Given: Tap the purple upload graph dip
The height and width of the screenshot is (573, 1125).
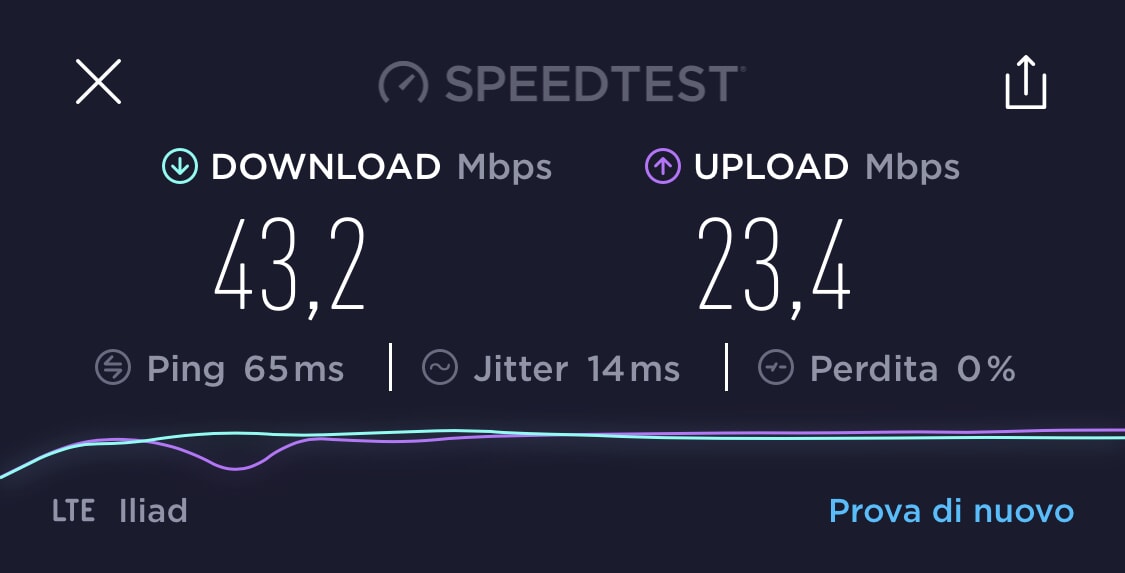Looking at the screenshot, I should click(x=237, y=463).
